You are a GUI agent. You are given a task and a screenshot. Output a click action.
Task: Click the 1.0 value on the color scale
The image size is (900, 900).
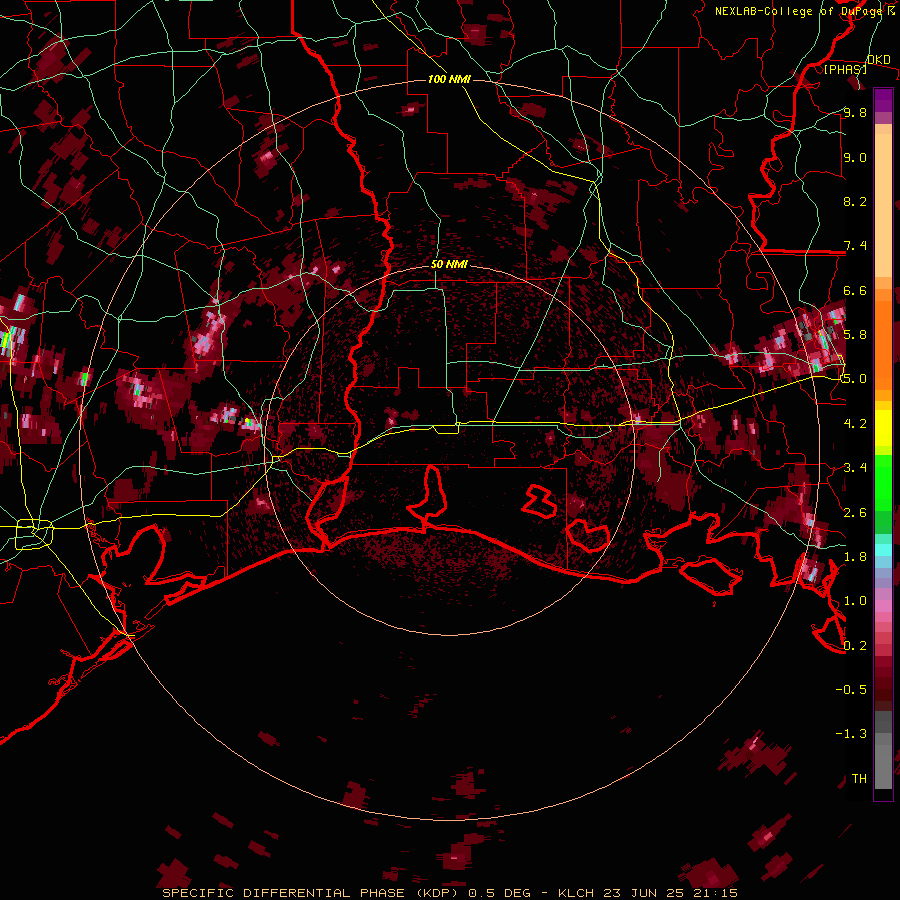(855, 601)
